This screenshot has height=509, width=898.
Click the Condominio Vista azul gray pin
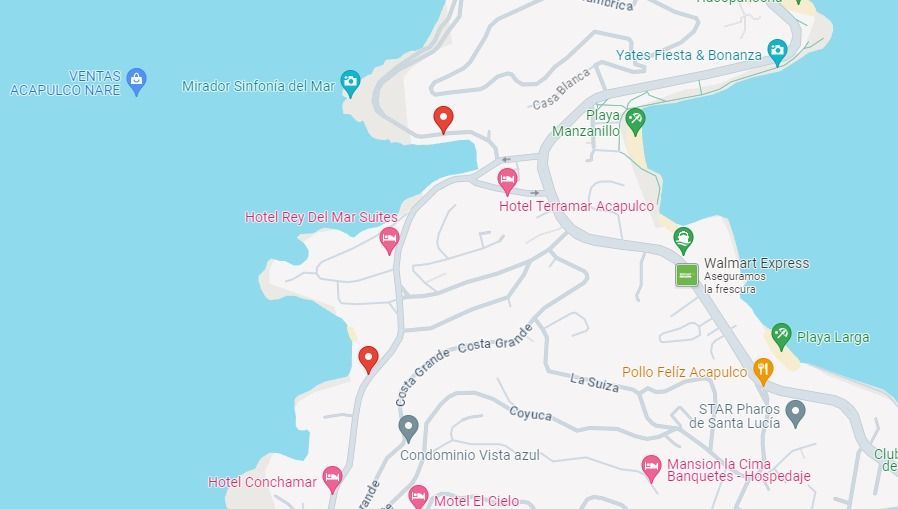408,428
